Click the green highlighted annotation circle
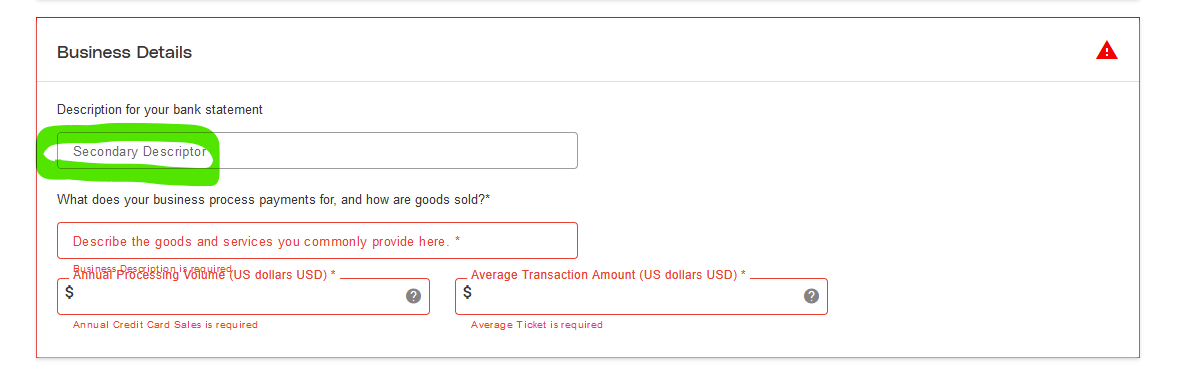Image resolution: width=1183 pixels, height=372 pixels. coord(129,155)
